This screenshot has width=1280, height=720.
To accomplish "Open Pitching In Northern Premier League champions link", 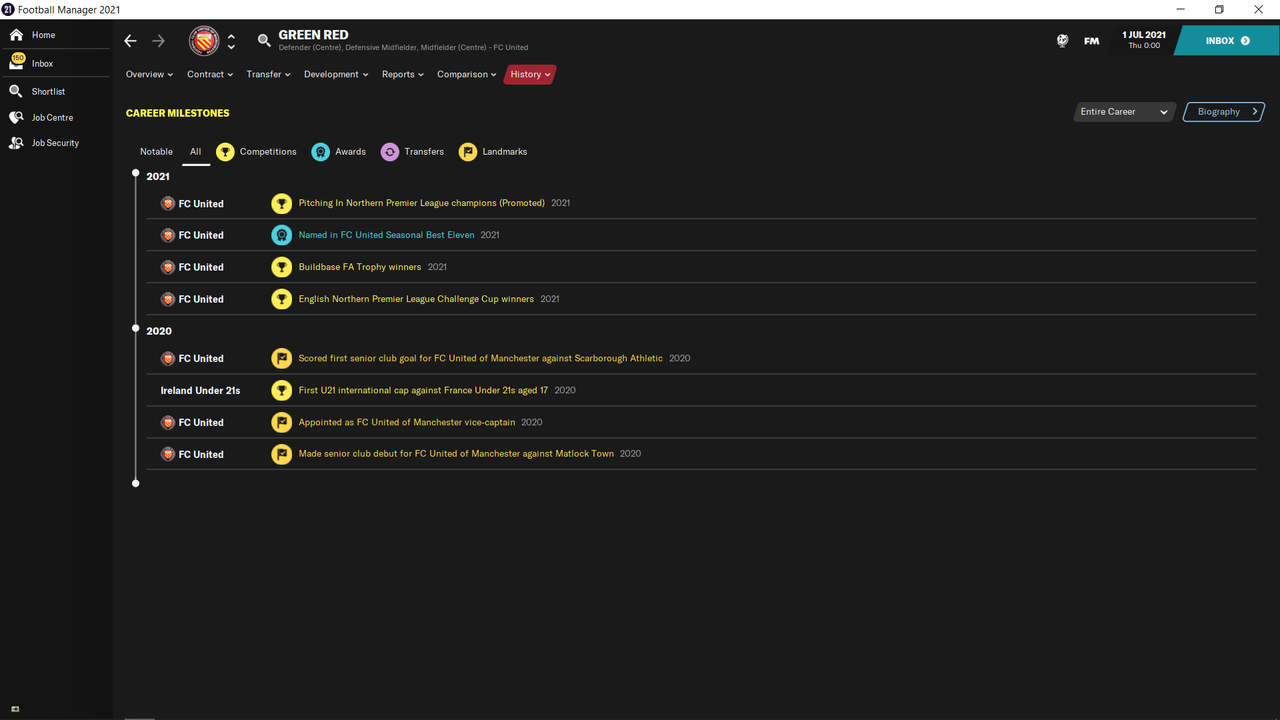I will tap(422, 203).
